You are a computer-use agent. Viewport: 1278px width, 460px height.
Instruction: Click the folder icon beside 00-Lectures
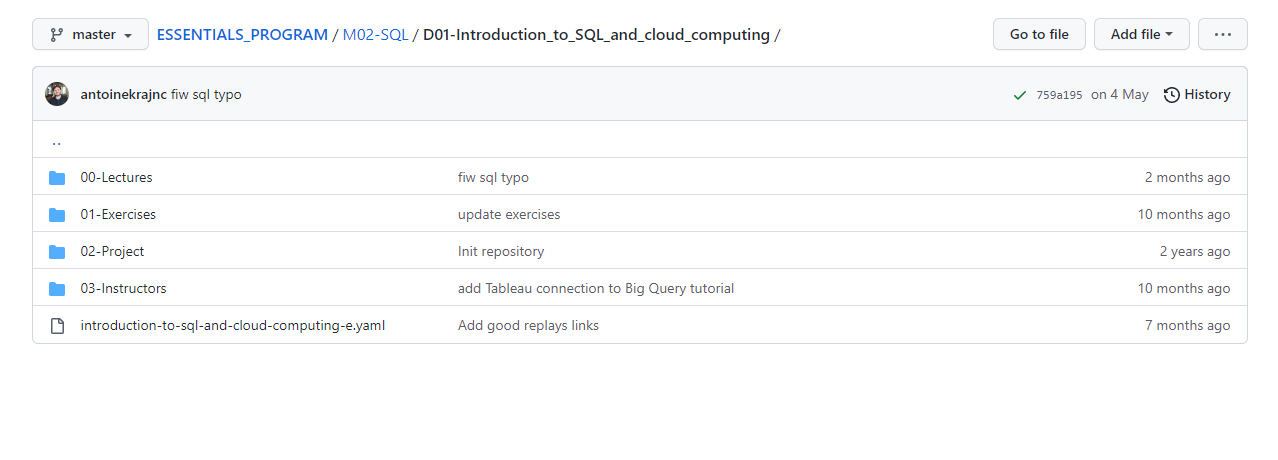click(x=57, y=178)
